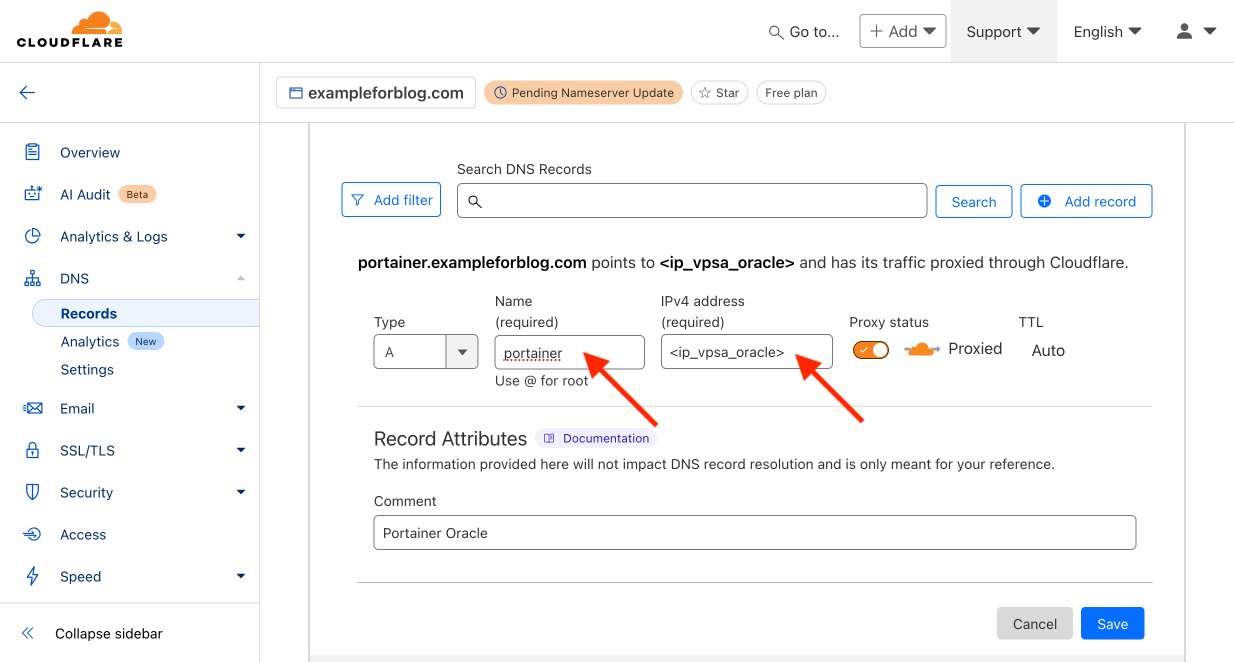The width and height of the screenshot is (1234, 662).
Task: Open DNS Settings in the sidebar
Action: coord(87,369)
